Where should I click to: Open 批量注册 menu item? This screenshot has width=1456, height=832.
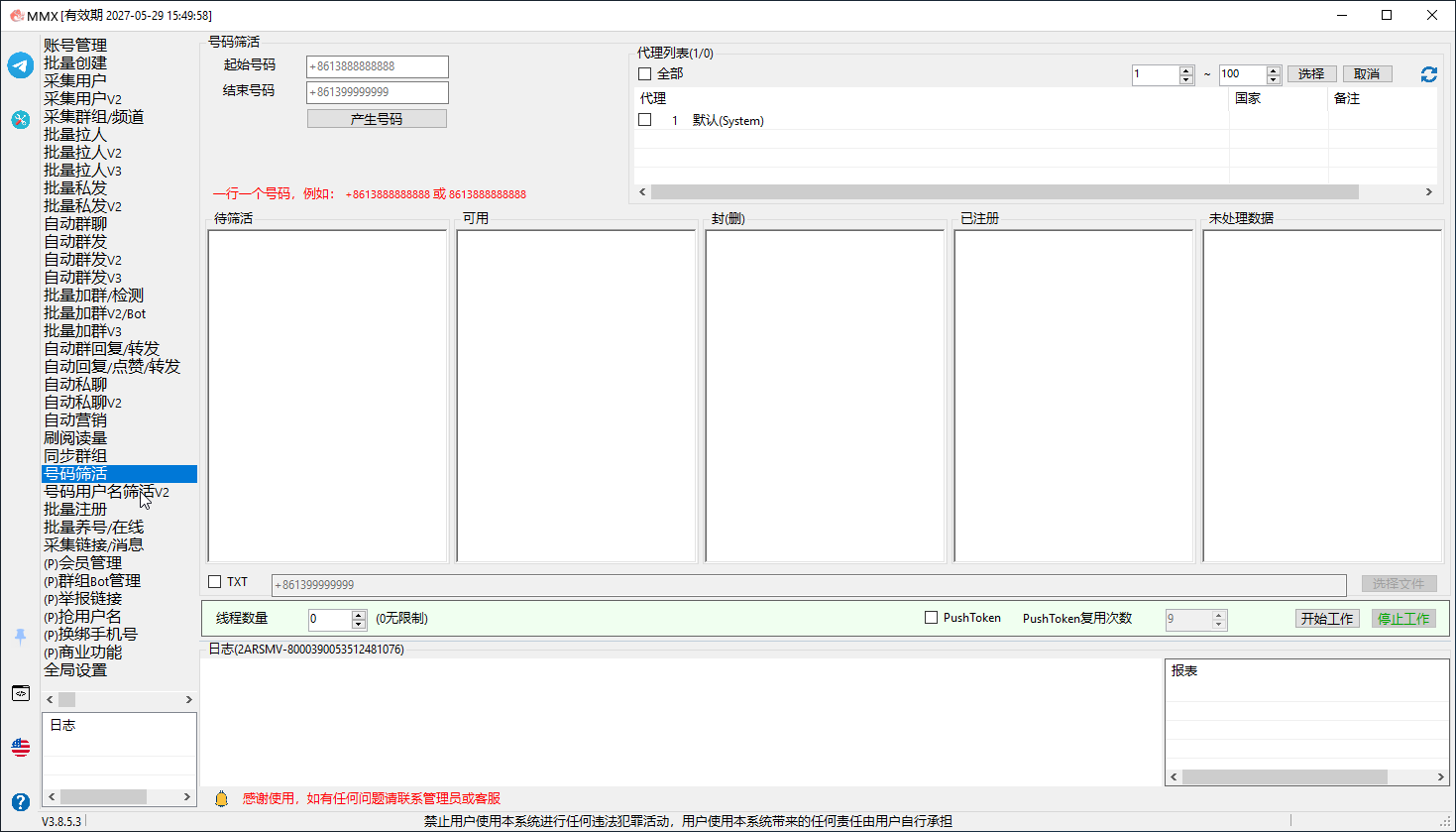tap(75, 510)
